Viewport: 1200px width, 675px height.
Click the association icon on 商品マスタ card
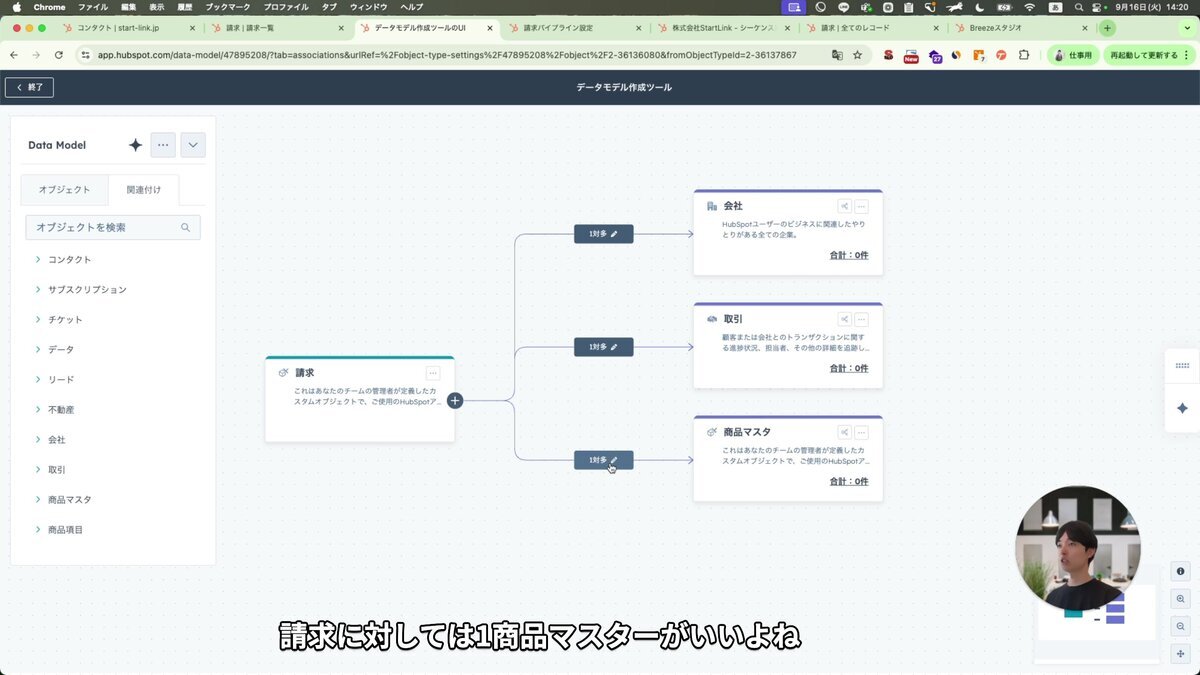844,432
